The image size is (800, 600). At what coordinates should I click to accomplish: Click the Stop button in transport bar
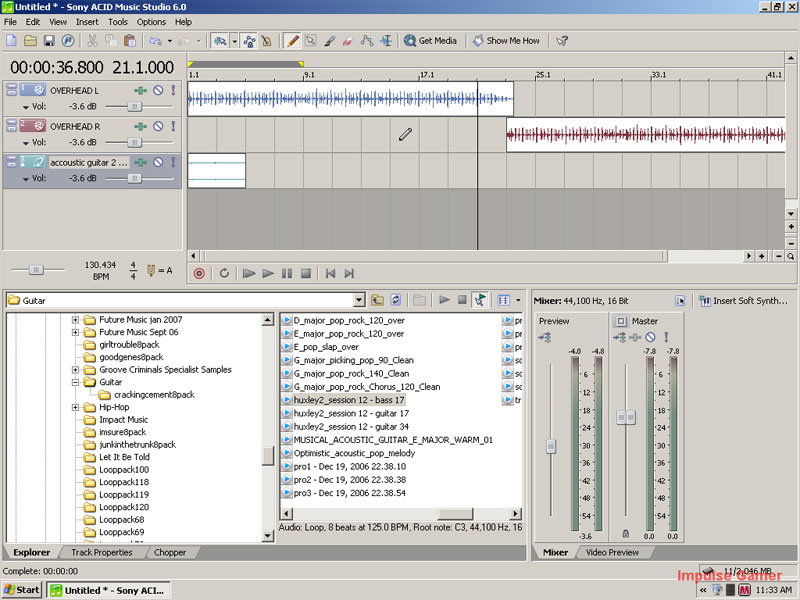click(306, 273)
